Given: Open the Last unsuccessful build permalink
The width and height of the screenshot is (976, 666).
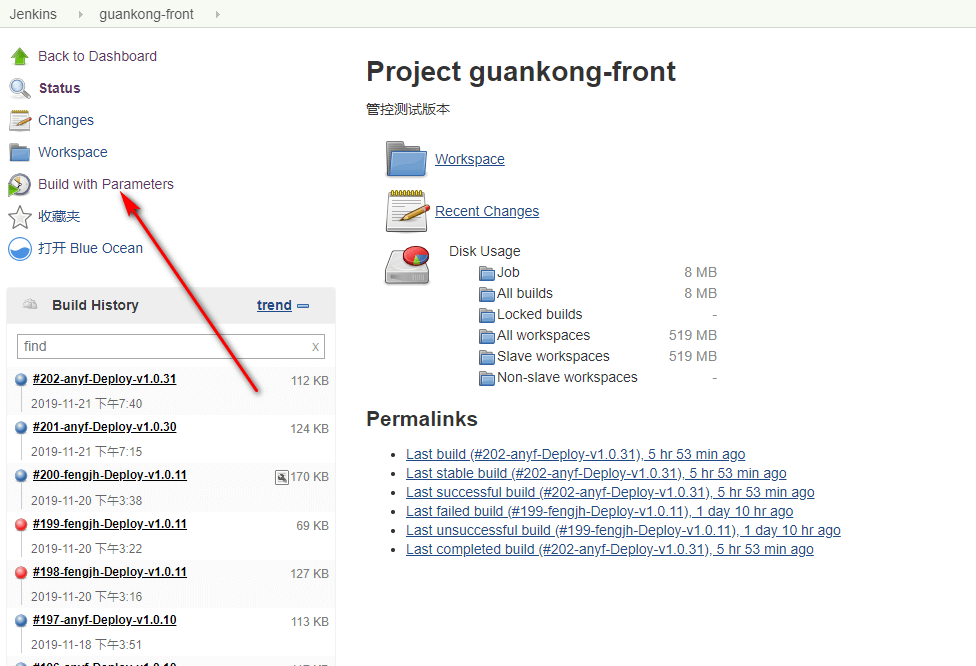Looking at the screenshot, I should click(623, 530).
